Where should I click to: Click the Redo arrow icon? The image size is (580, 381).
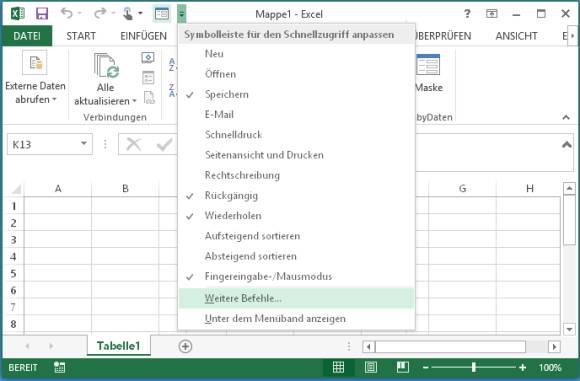pyautogui.click(x=100, y=13)
